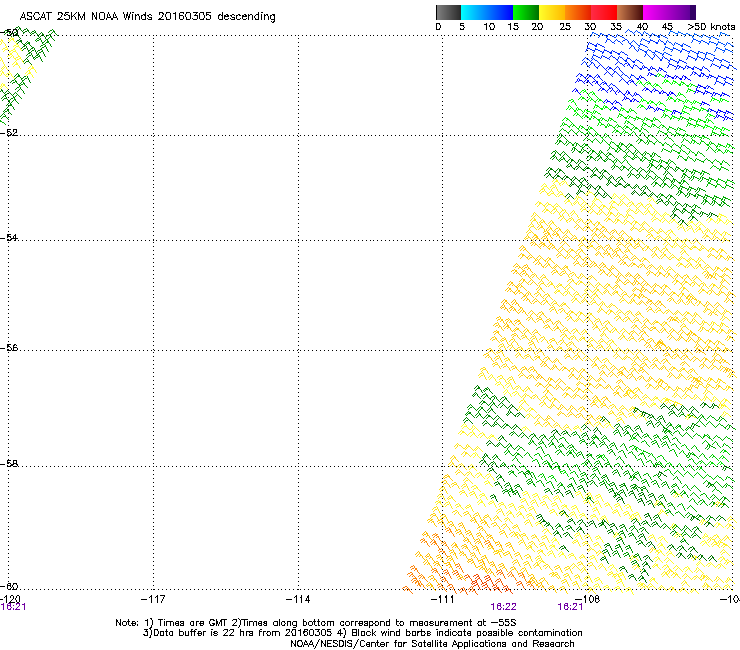Click the '-117' longitude axis label
Screen dimensions: 740x650
(153, 599)
